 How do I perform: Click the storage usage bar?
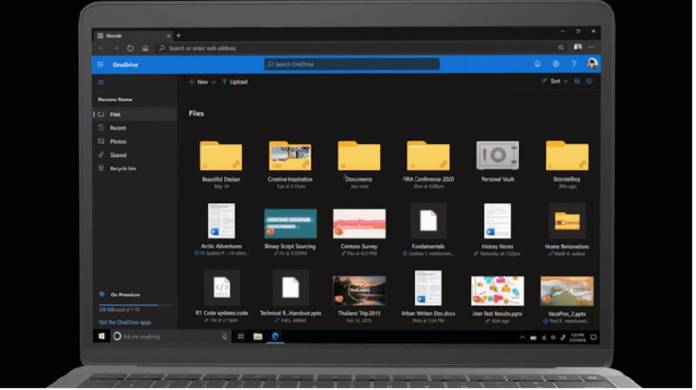coord(135,305)
